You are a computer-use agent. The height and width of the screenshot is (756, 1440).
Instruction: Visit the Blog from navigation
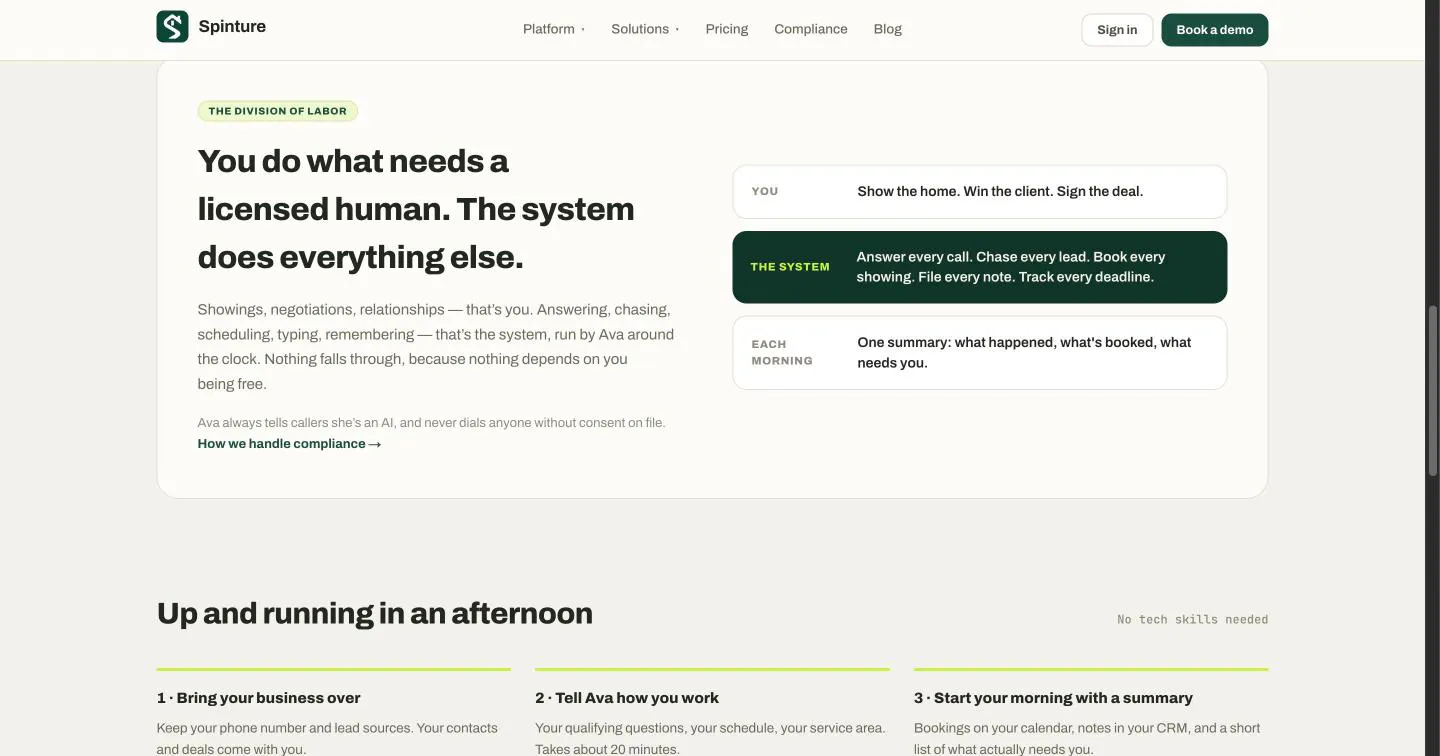pos(888,29)
